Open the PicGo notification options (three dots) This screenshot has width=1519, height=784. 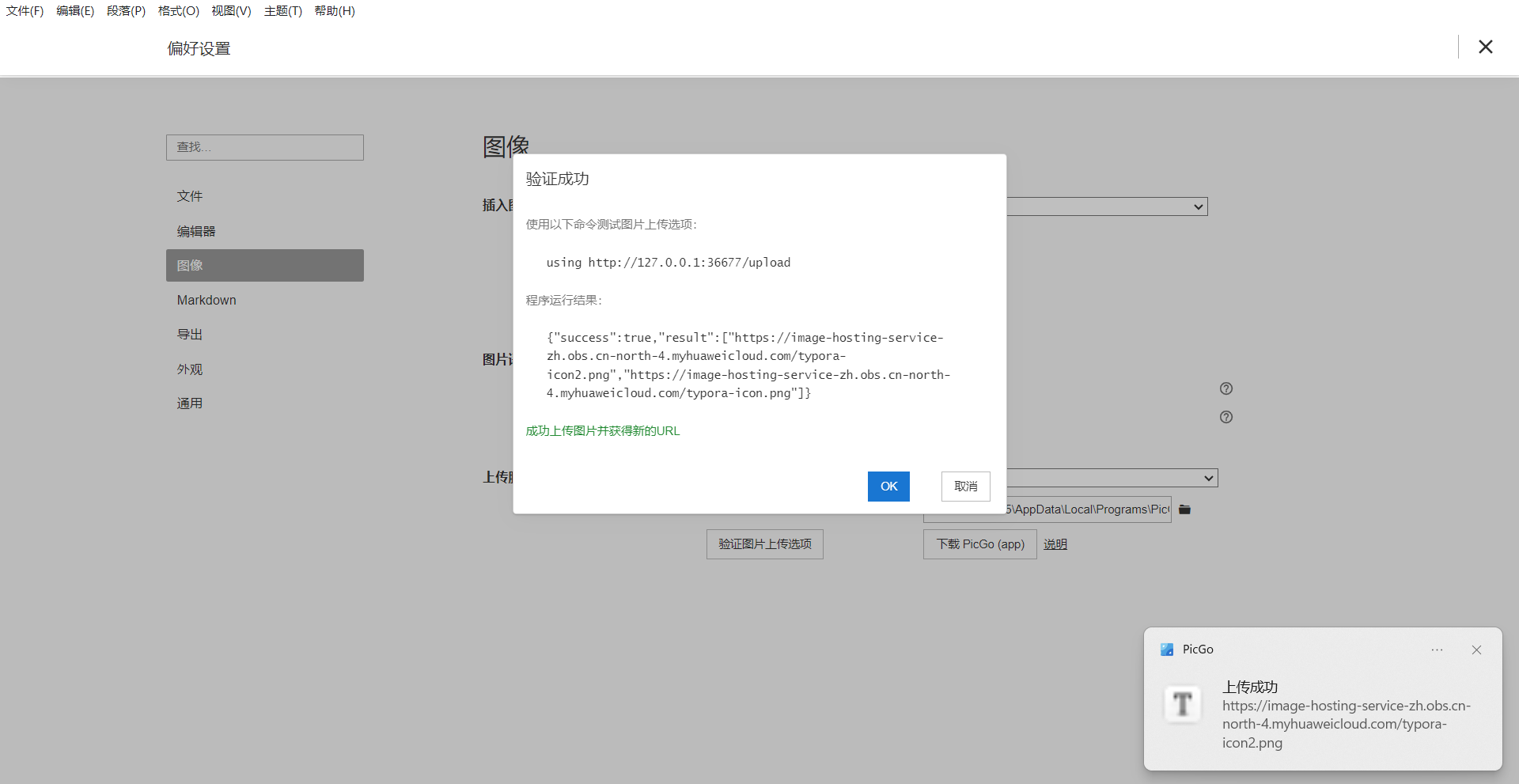1437,650
